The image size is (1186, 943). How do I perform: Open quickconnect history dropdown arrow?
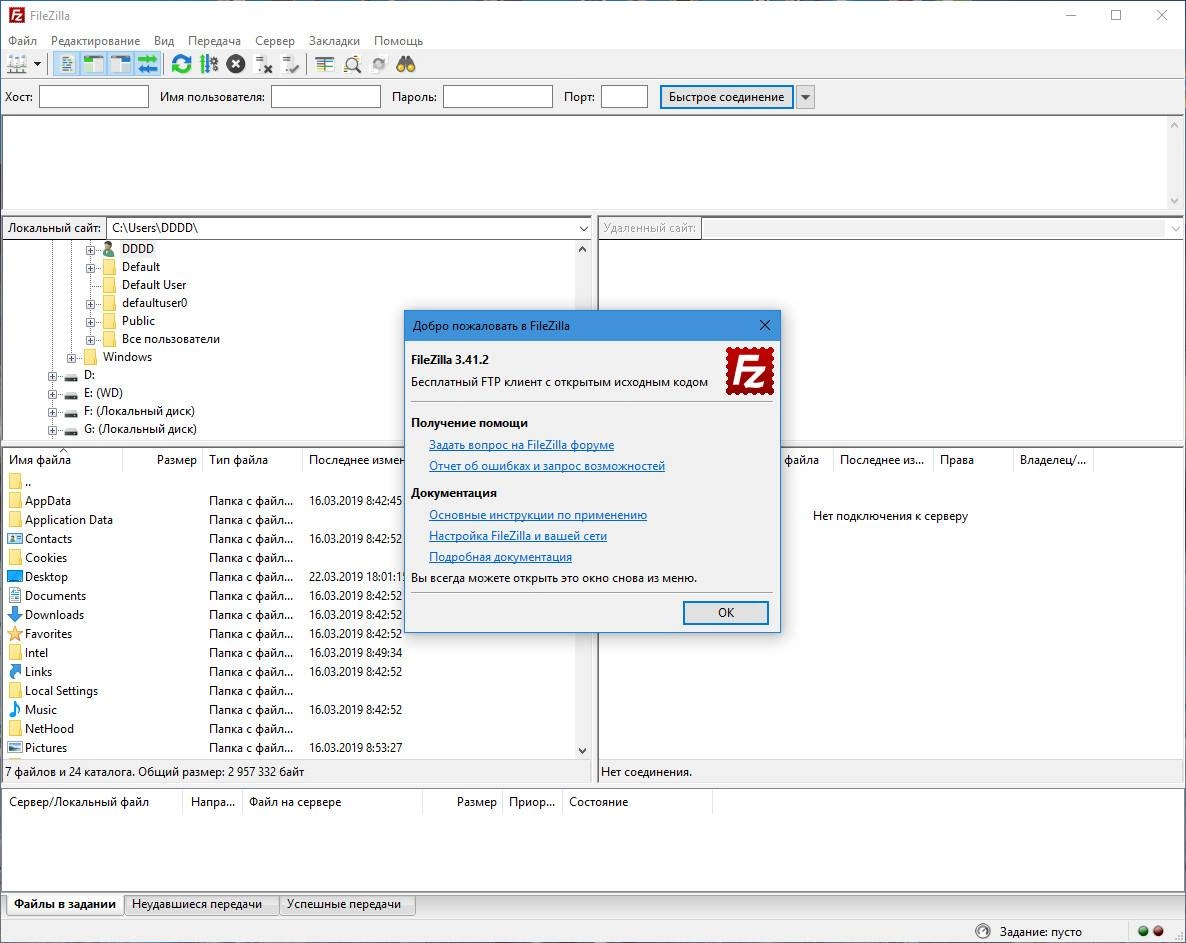tap(806, 97)
